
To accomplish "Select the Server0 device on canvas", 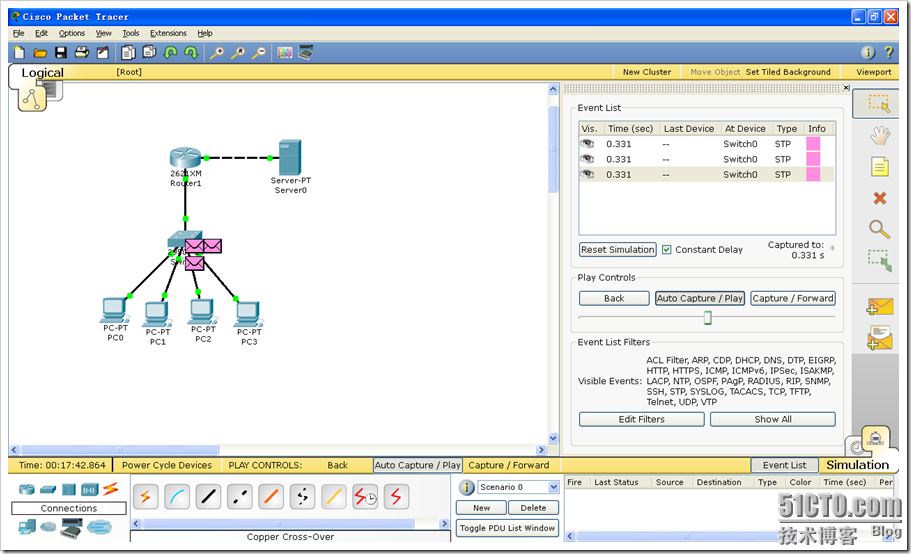I will 290,159.
